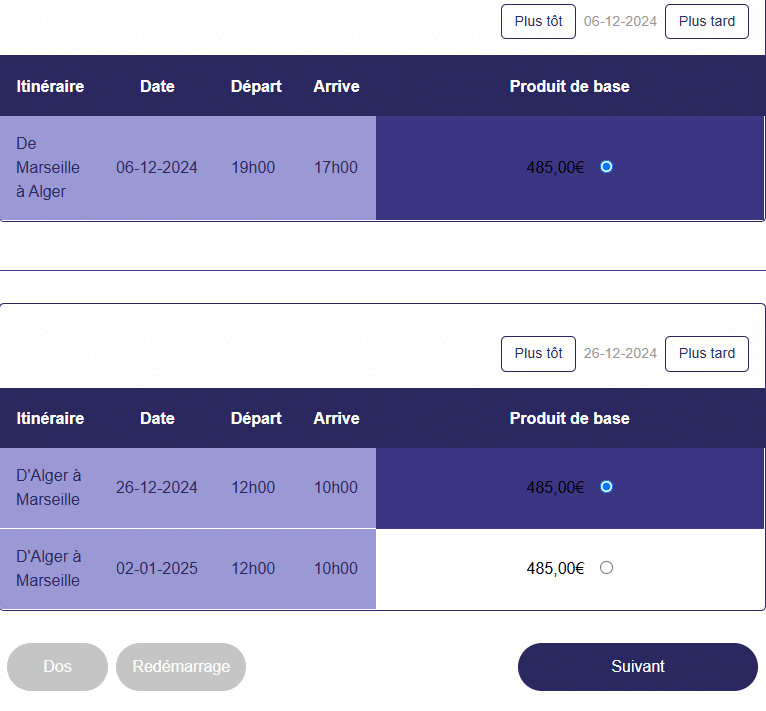The image size is (766, 711).
Task: Click Plus tôt beside 26-12-2024
Action: tap(538, 354)
